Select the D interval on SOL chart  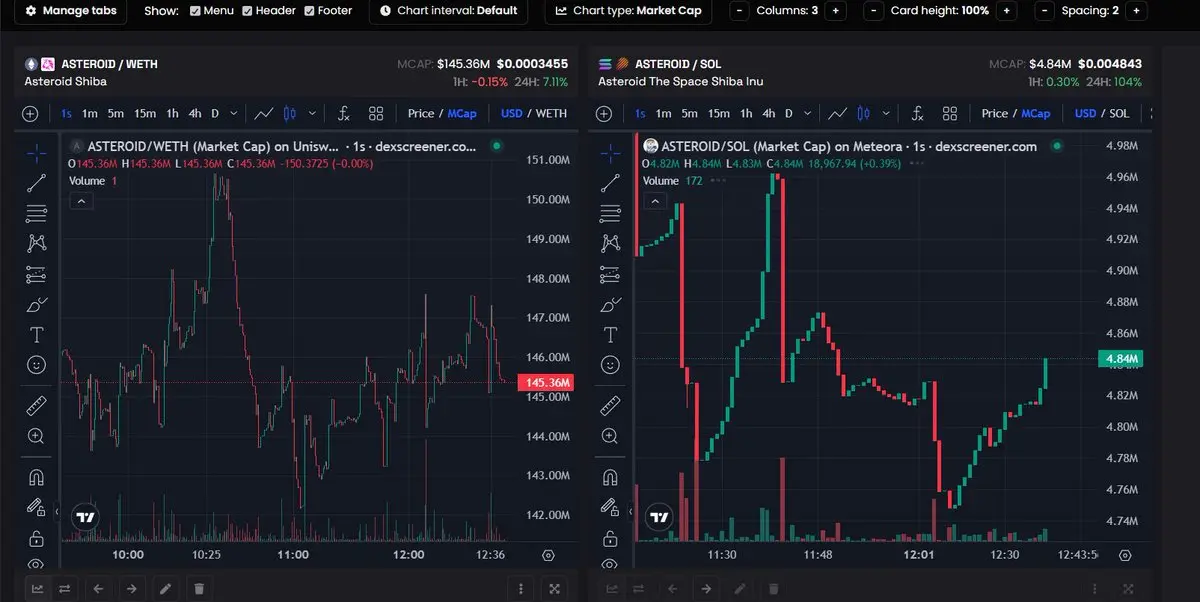coord(789,114)
